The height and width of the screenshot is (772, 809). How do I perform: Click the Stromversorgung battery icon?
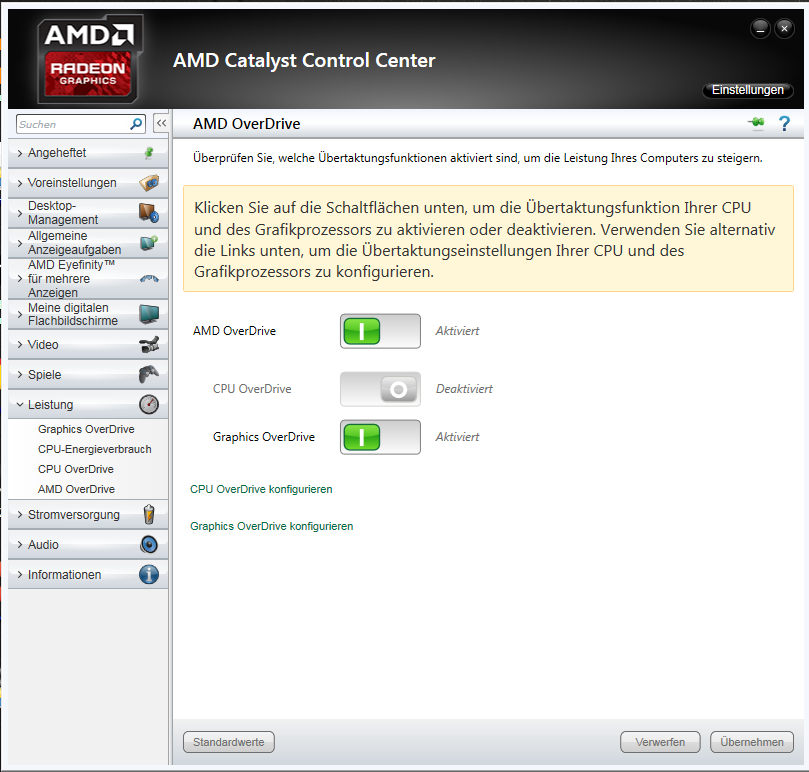tap(149, 514)
